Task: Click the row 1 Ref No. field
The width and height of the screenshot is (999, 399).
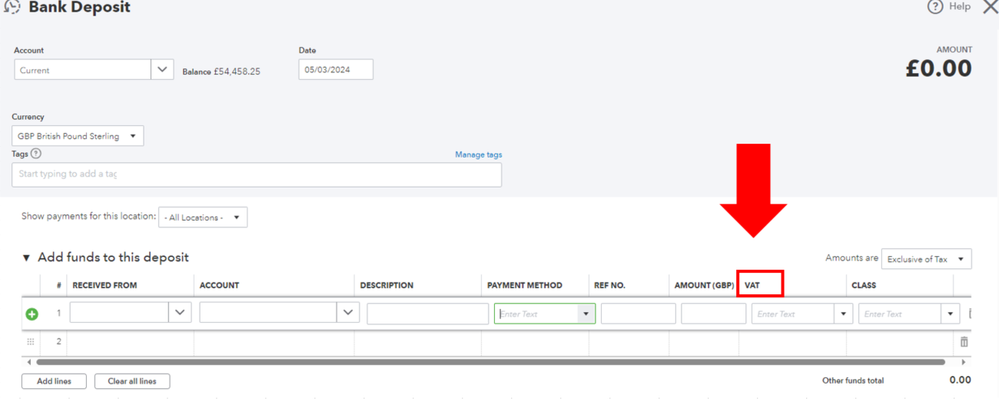Action: pyautogui.click(x=638, y=314)
